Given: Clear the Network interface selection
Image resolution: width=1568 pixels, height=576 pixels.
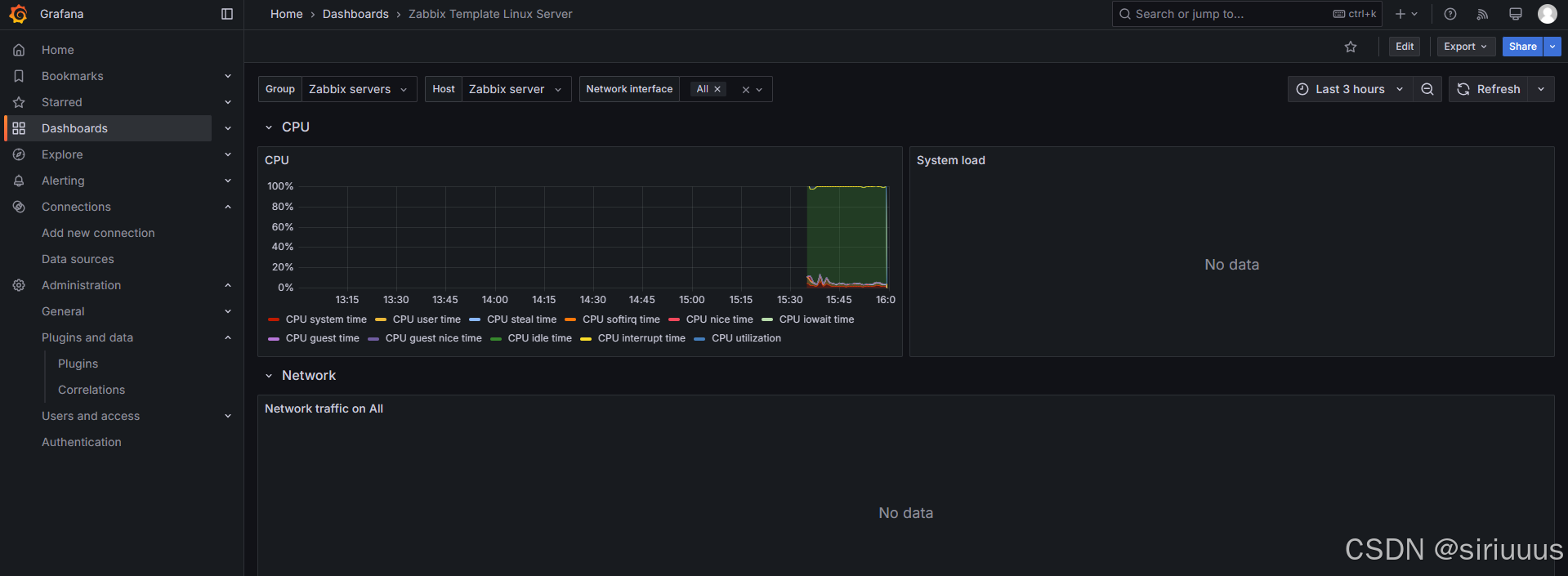Looking at the screenshot, I should pyautogui.click(x=745, y=90).
